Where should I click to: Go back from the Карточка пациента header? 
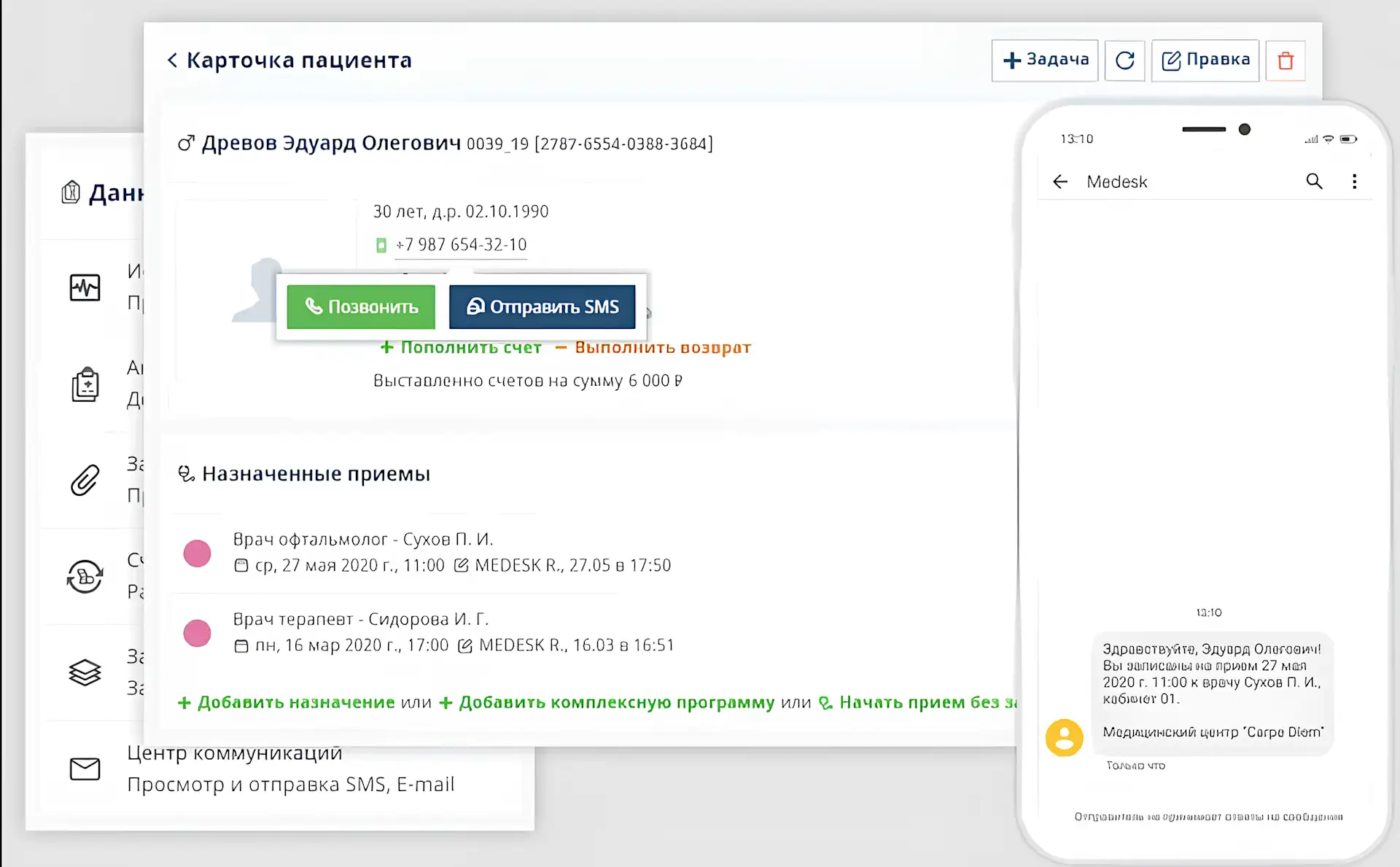(172, 61)
